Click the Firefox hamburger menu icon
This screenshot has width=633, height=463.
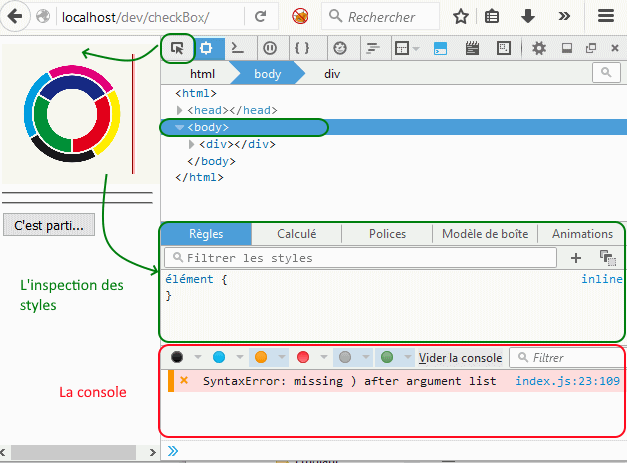tap(606, 17)
